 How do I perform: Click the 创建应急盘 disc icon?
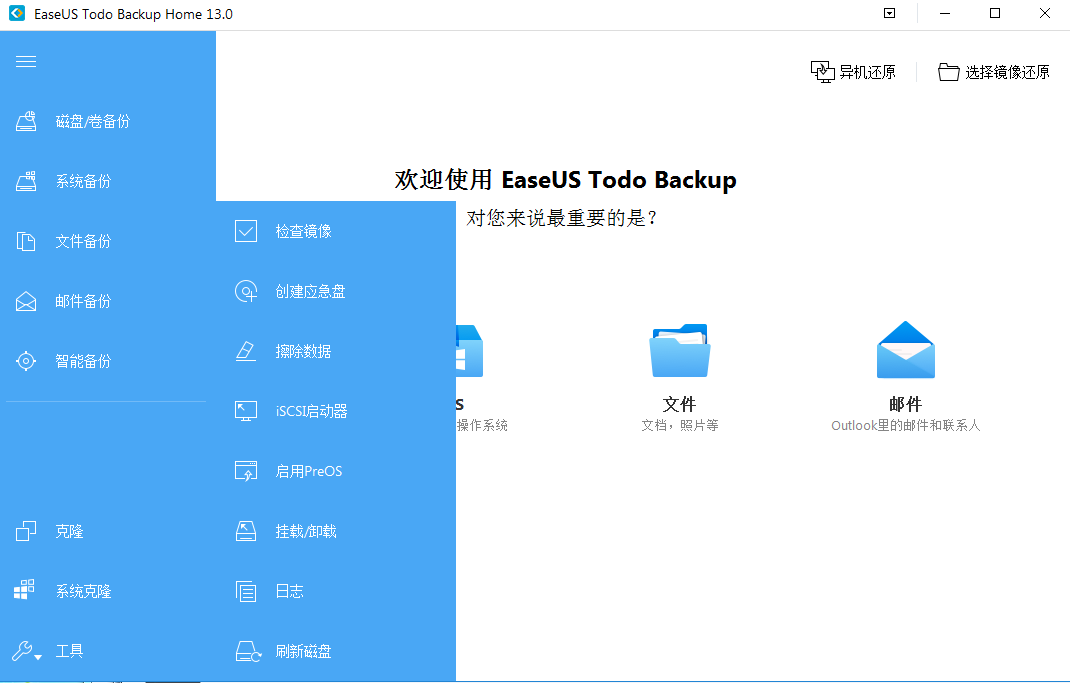[246, 291]
